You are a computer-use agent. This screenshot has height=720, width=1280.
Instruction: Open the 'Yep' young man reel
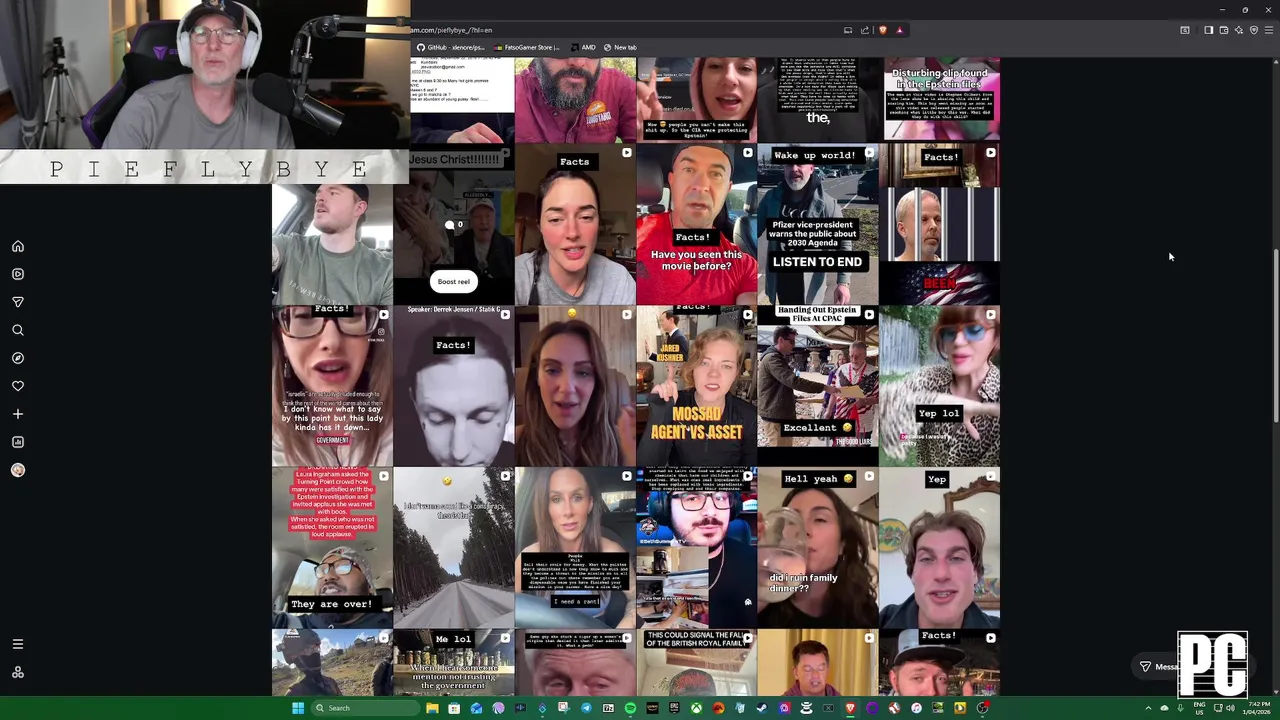point(939,547)
